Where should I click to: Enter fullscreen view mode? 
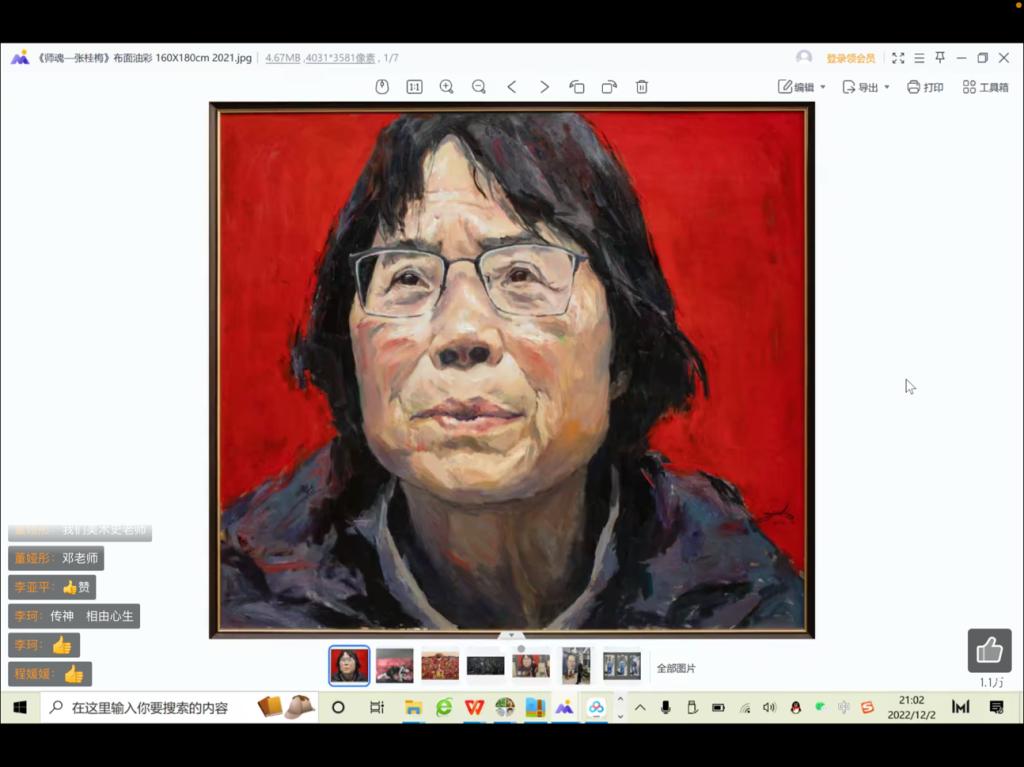point(898,58)
